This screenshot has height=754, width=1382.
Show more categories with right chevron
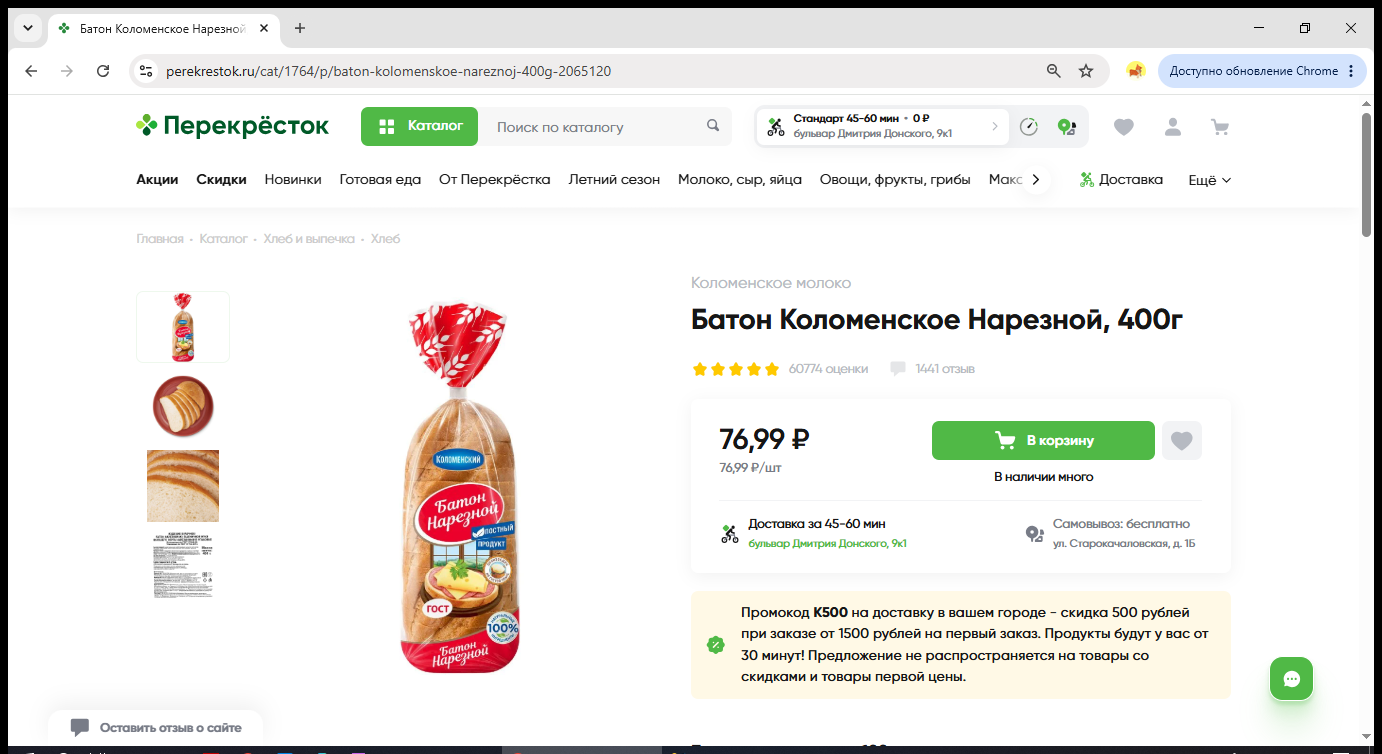coord(1036,180)
